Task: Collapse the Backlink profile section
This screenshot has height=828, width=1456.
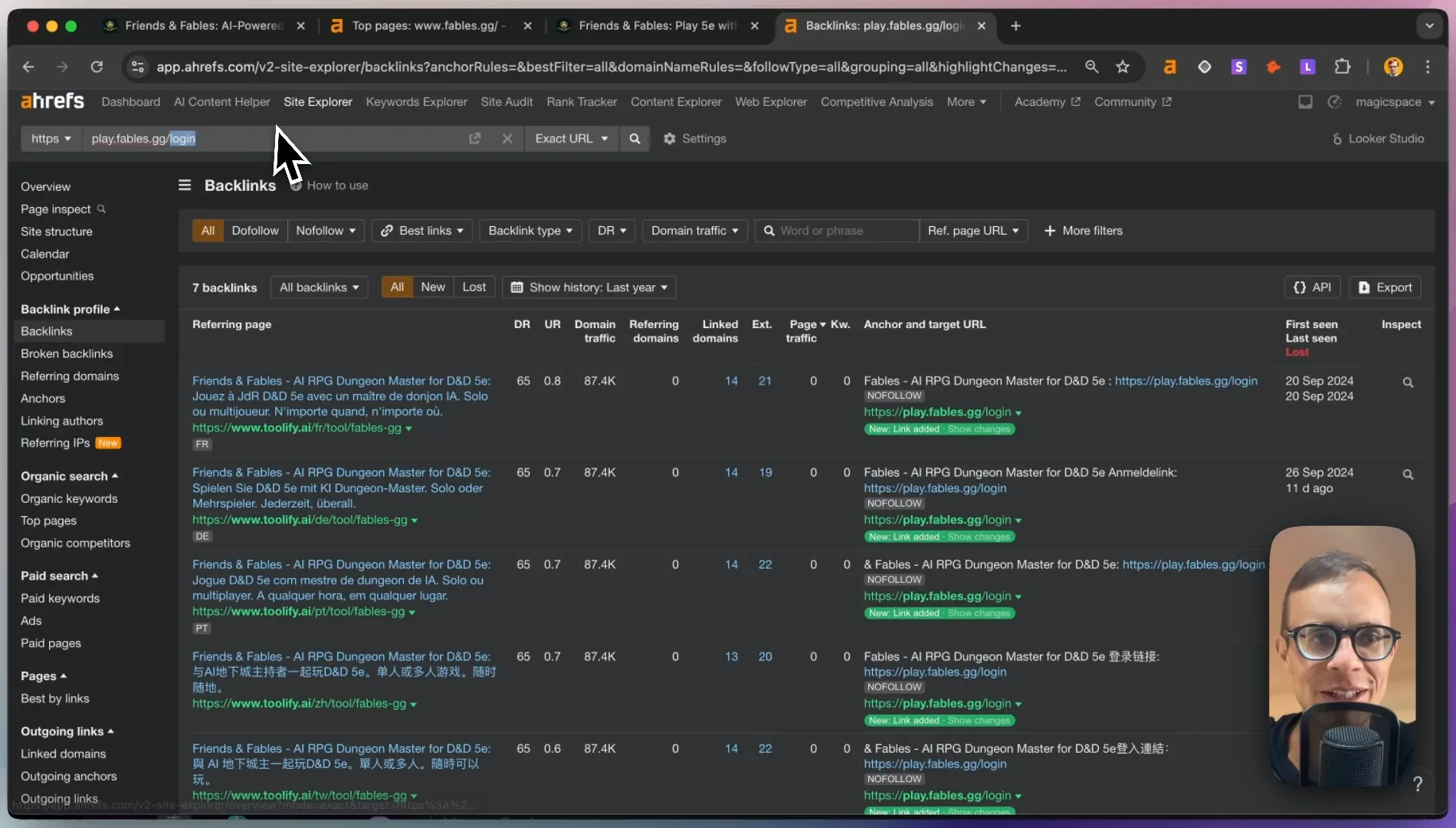Action: pos(71,309)
